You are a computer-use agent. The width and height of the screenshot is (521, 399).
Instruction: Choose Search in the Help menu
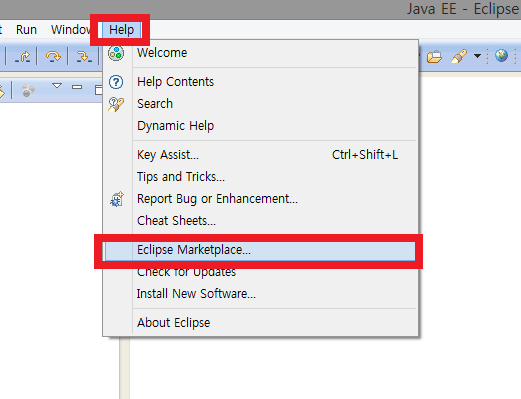click(x=260, y=104)
